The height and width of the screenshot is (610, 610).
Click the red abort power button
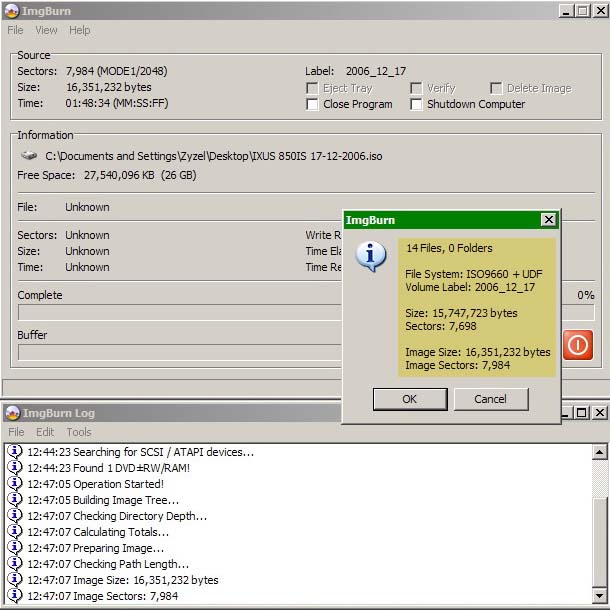[578, 345]
